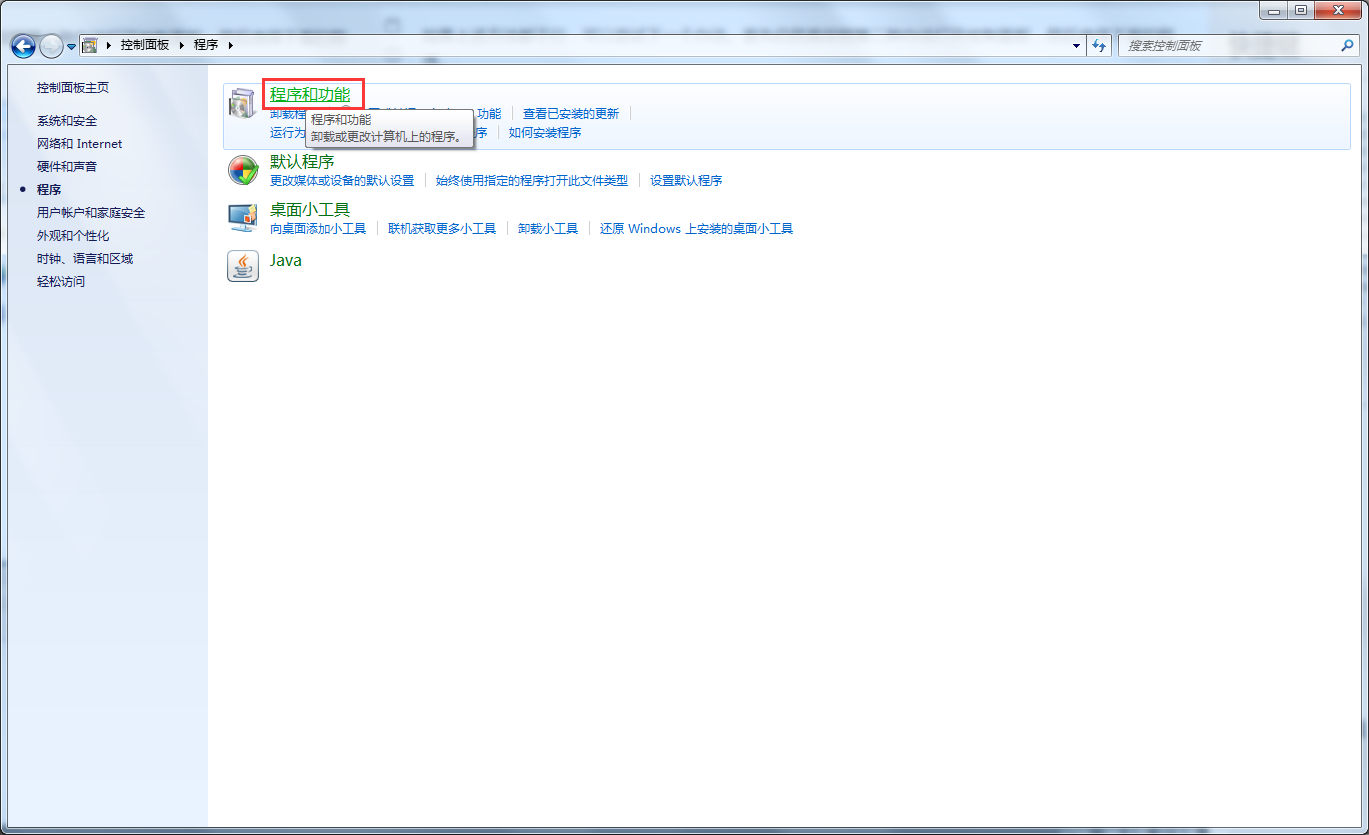The width and height of the screenshot is (1369, 835).
Task: Open the 桌面小工具 heading link
Action: pos(310,210)
